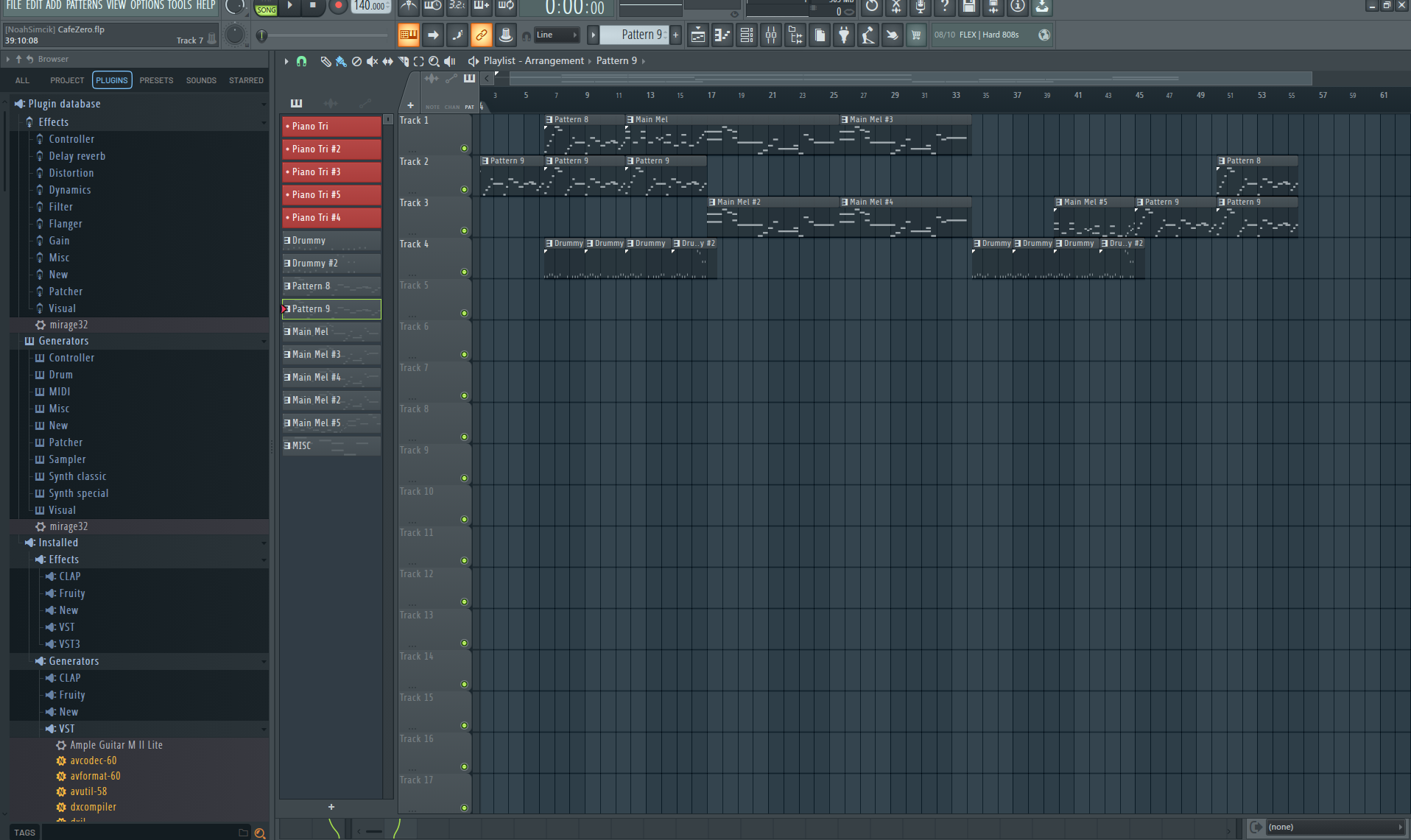
Task: Switch to the PROJECT browser tab
Action: coord(67,80)
